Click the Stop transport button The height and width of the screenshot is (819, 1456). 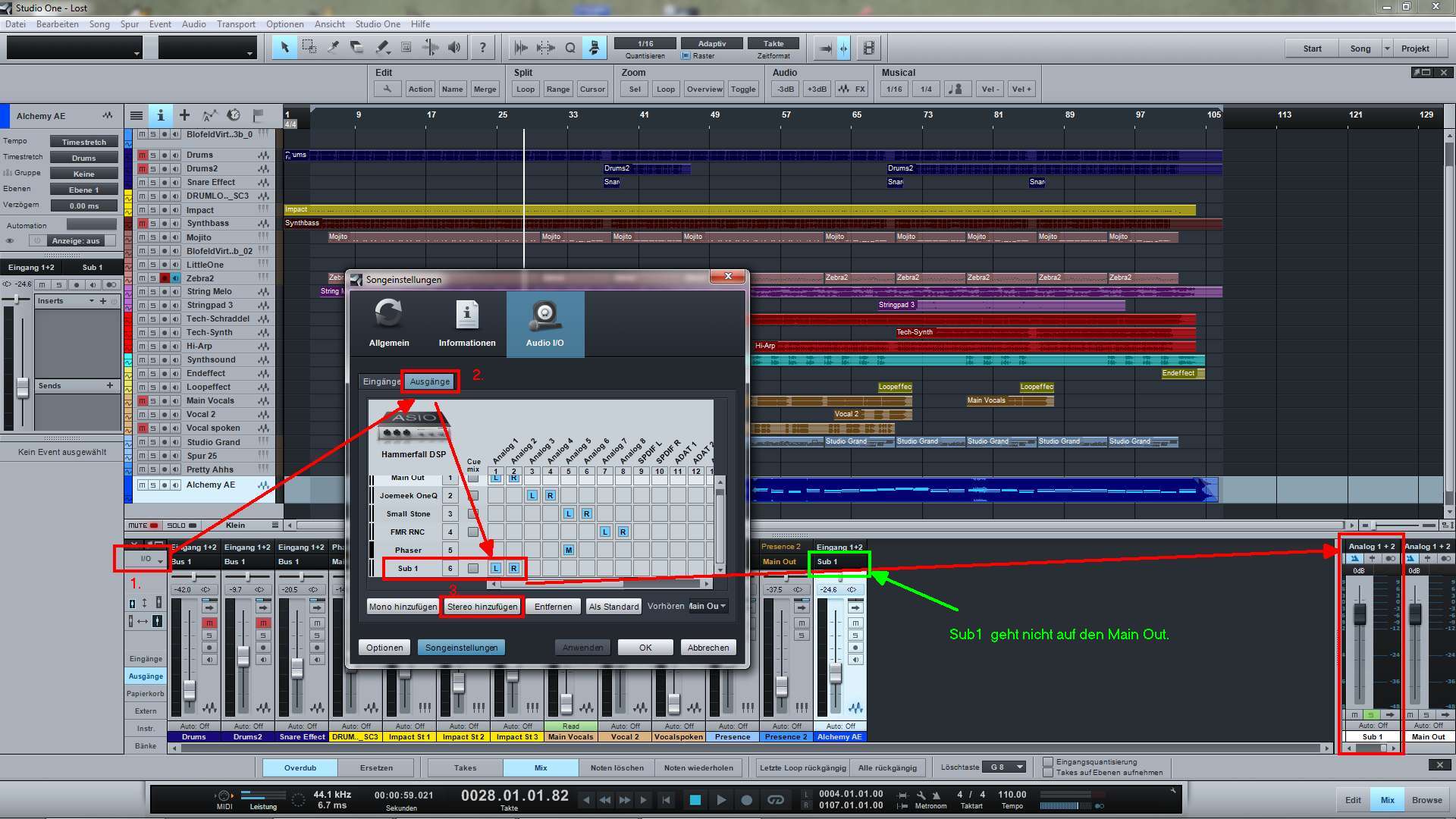point(695,799)
